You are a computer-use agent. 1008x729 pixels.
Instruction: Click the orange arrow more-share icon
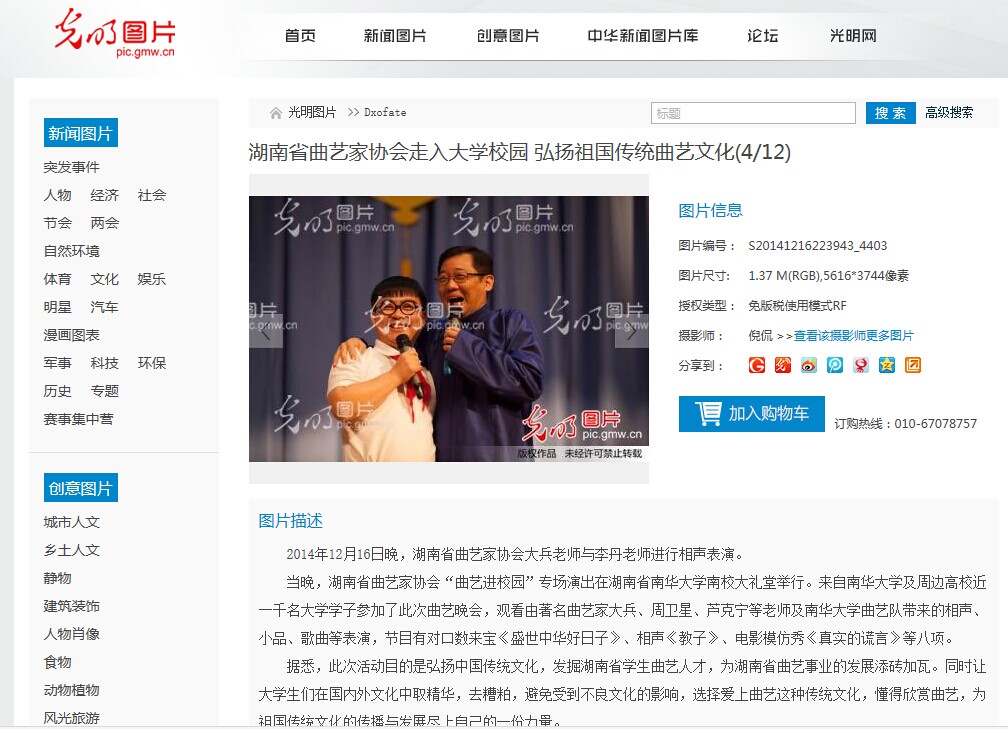913,365
